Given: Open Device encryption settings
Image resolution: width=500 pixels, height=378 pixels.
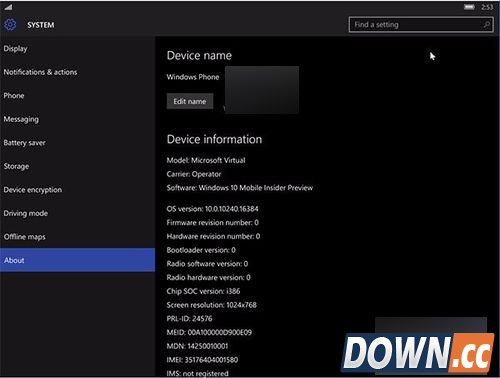Looking at the screenshot, I should coord(77,190).
